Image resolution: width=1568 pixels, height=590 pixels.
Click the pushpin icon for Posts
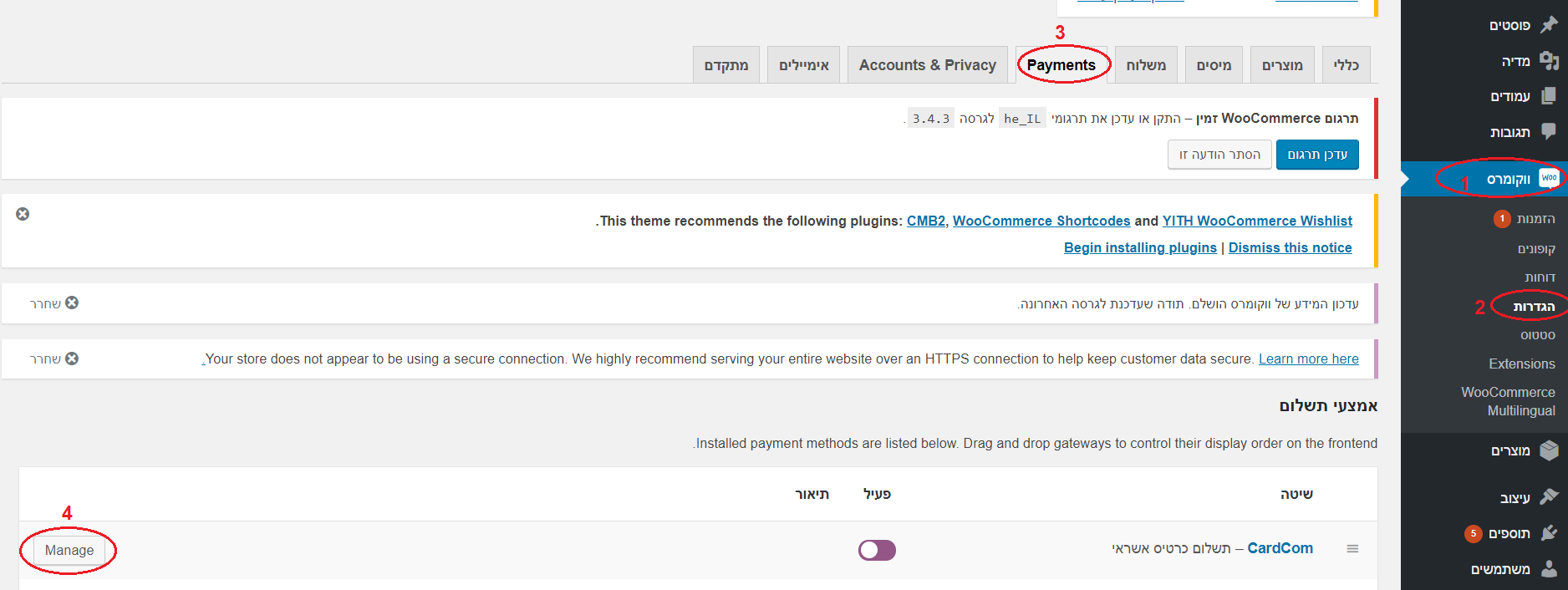(x=1549, y=25)
